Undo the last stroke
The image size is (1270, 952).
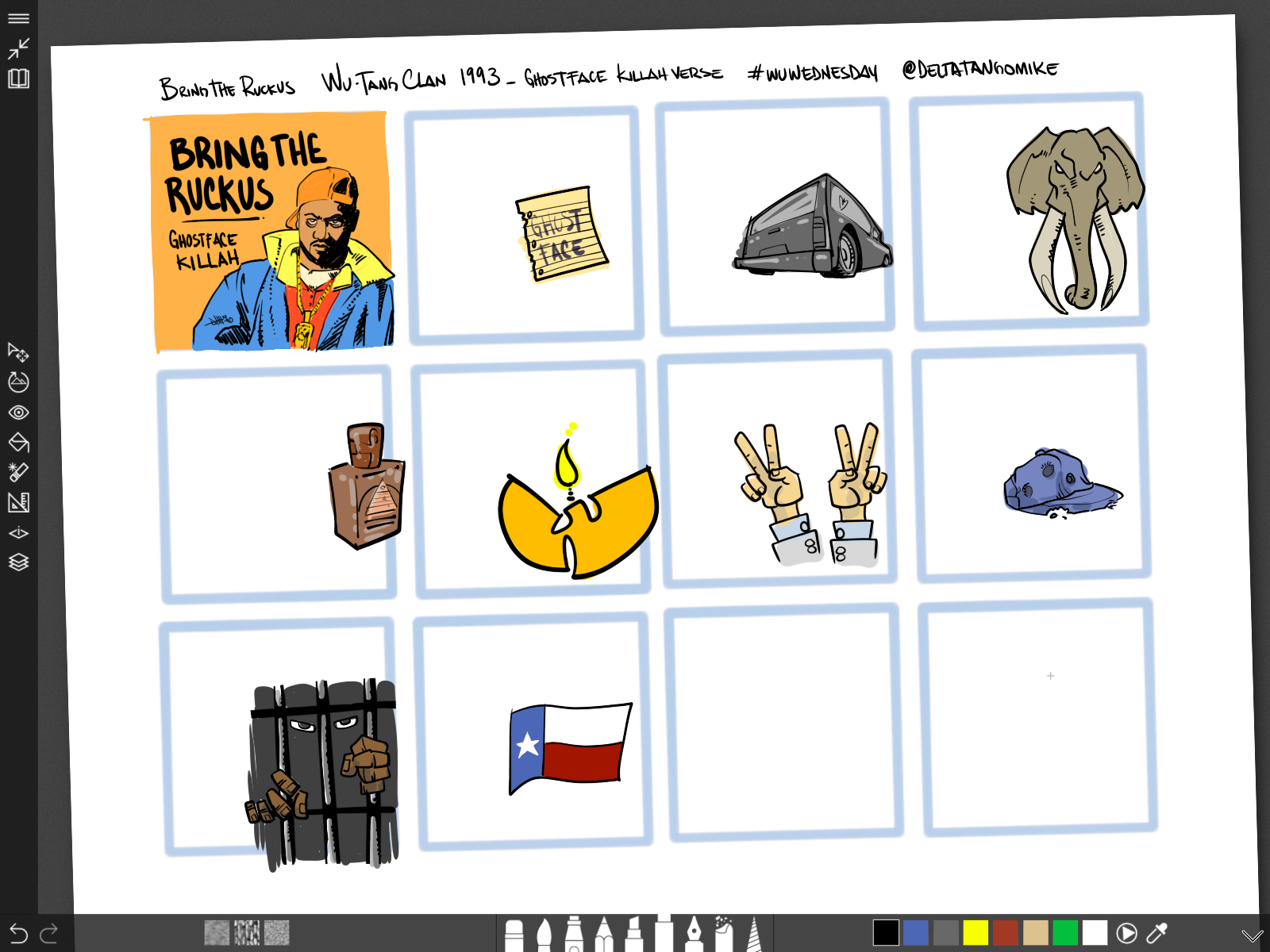(19, 934)
